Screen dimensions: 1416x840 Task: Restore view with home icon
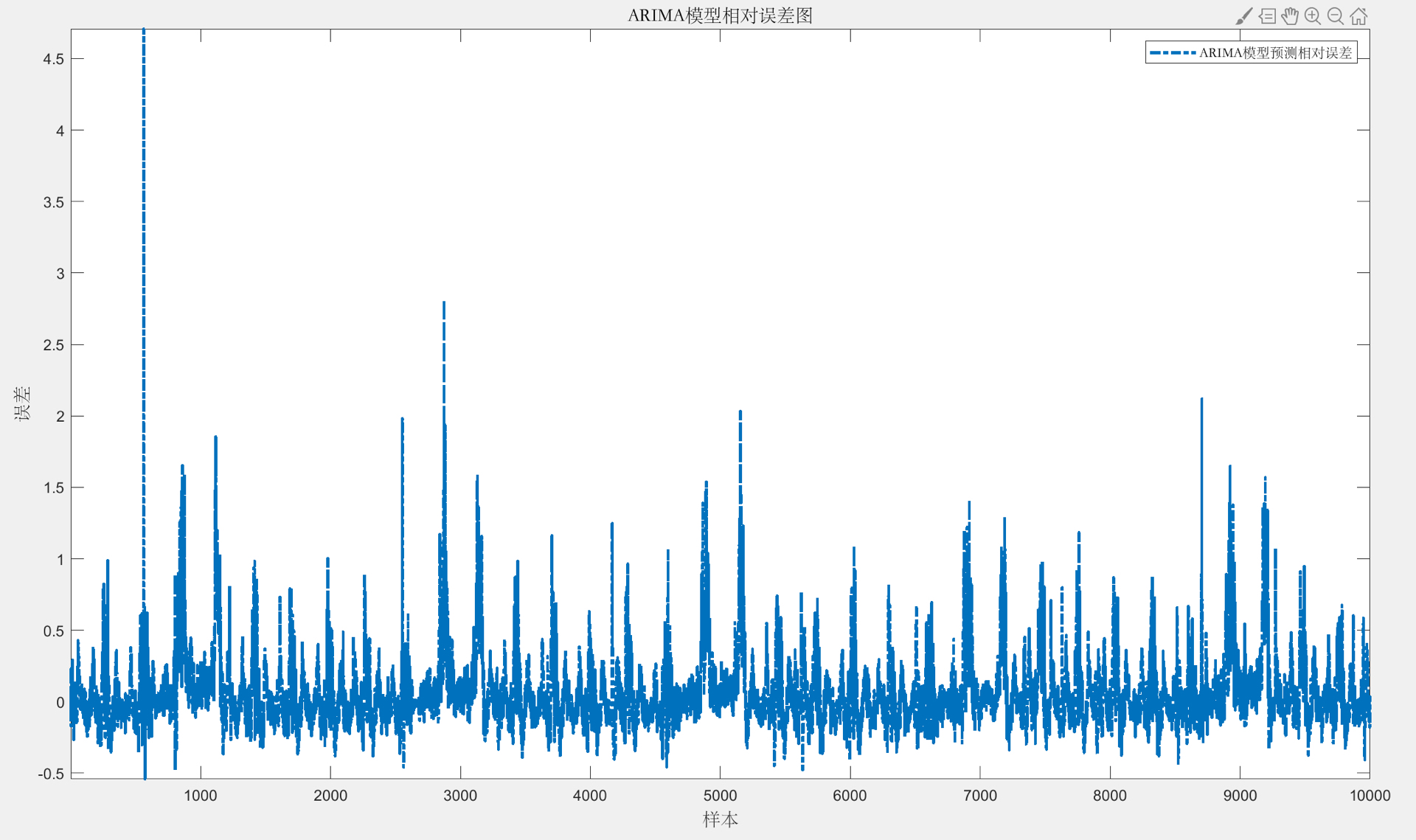coord(1358,16)
